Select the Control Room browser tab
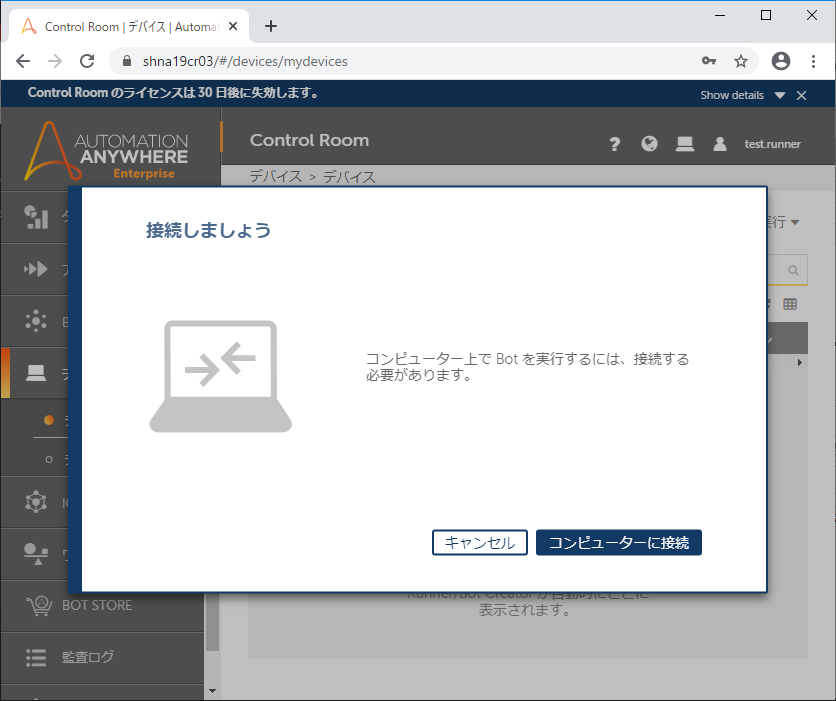Image resolution: width=836 pixels, height=701 pixels. (129, 26)
